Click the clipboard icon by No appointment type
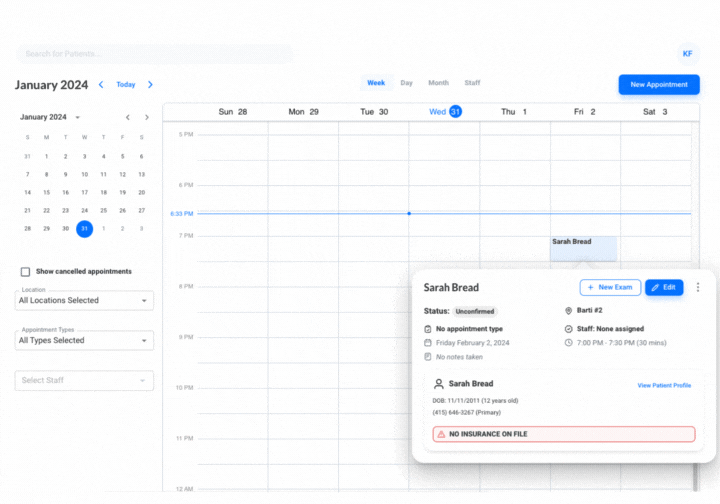 coord(428,329)
